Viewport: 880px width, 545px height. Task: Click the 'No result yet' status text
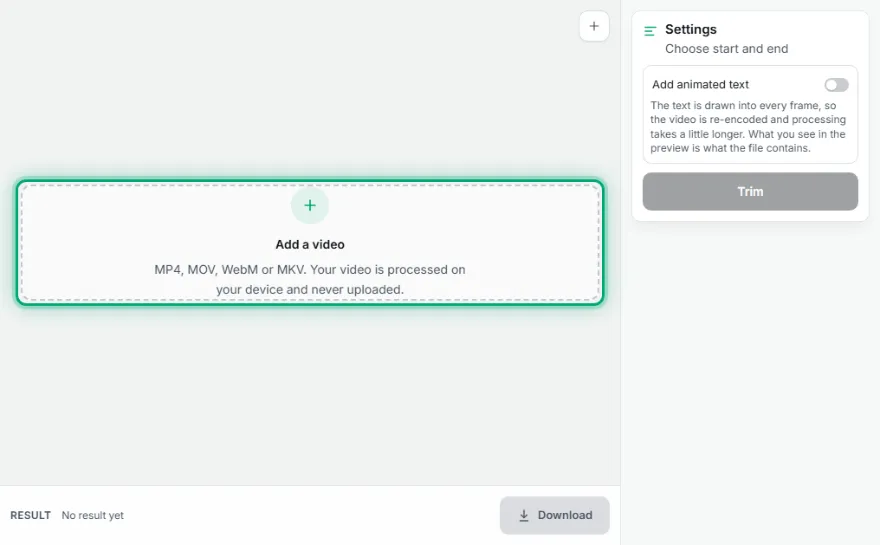tap(93, 515)
